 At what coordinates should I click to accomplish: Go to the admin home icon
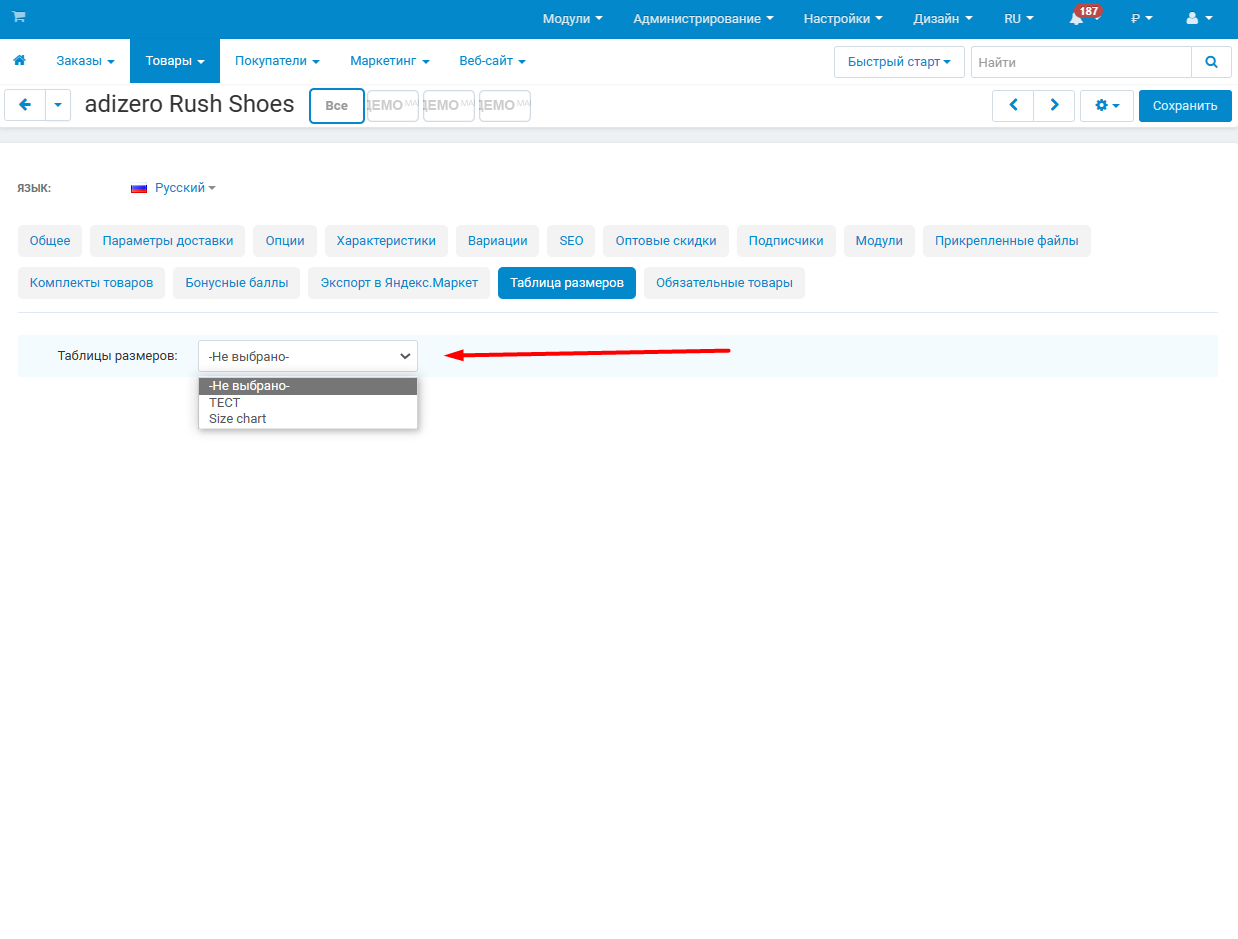click(x=19, y=61)
